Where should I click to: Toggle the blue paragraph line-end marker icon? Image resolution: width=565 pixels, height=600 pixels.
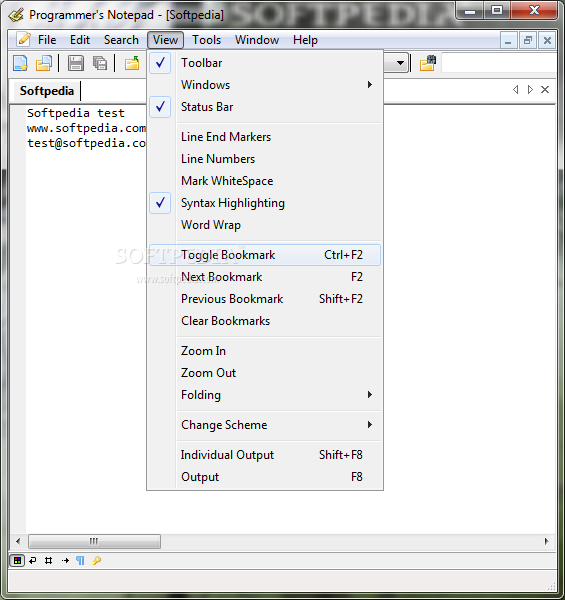[x=80, y=561]
